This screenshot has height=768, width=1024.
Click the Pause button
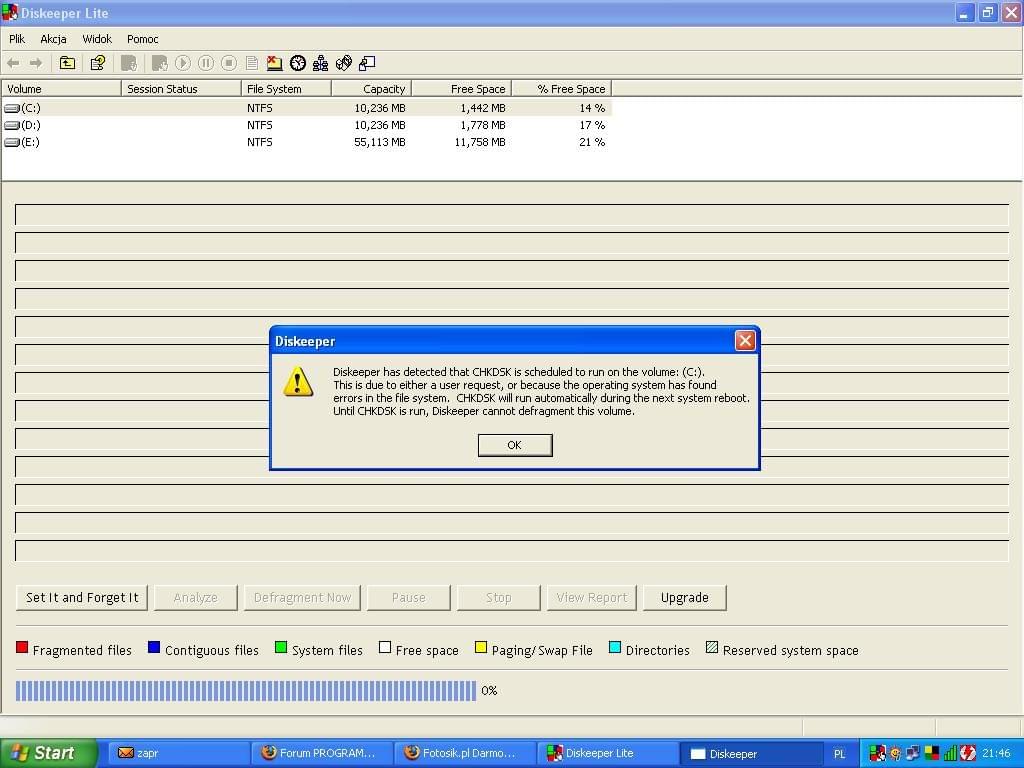click(x=409, y=598)
